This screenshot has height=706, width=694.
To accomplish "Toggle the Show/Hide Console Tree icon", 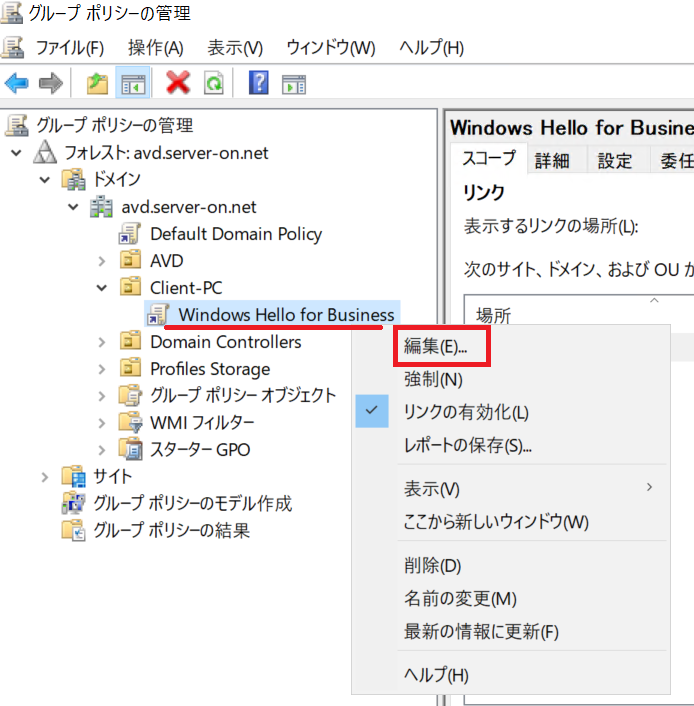I will point(133,84).
